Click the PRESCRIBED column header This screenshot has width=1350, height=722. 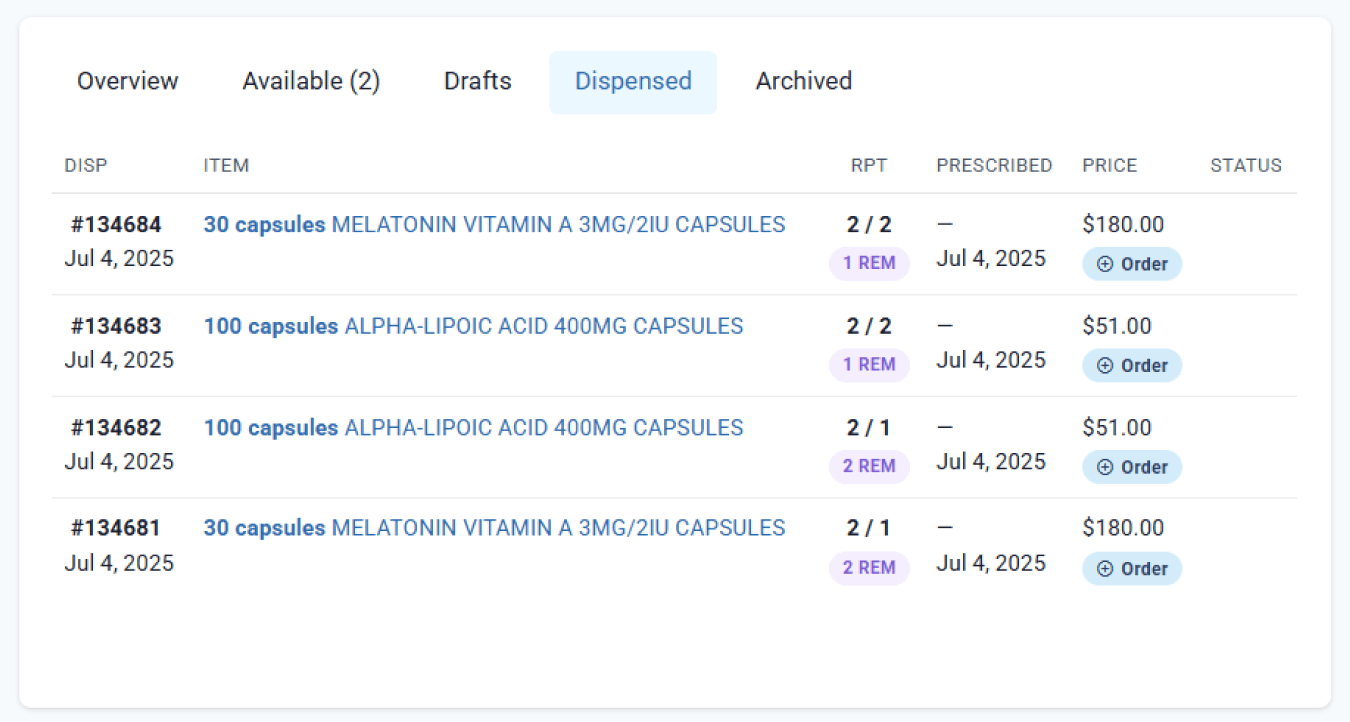click(994, 166)
